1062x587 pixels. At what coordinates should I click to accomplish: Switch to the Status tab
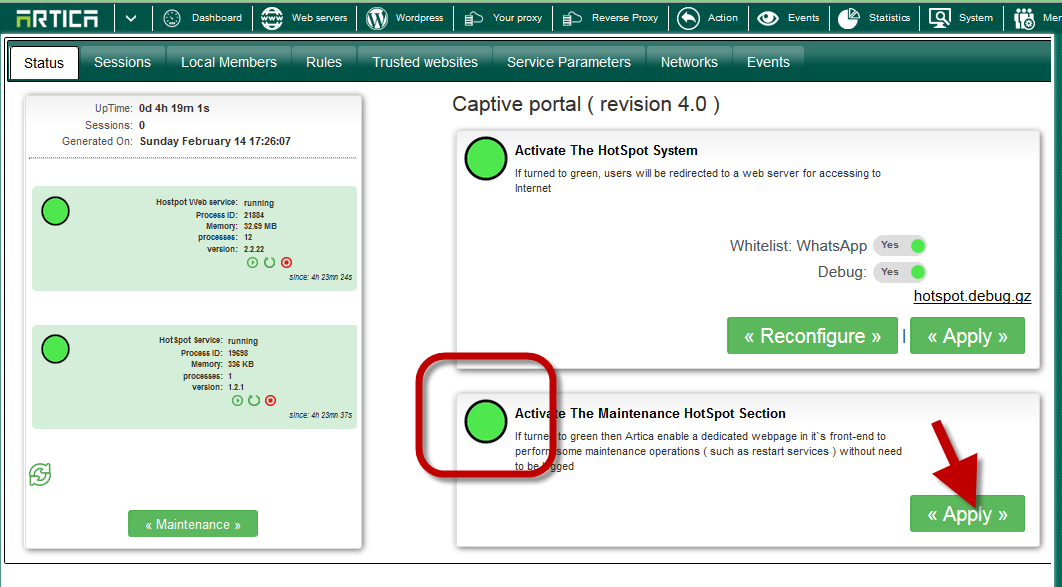[44, 63]
